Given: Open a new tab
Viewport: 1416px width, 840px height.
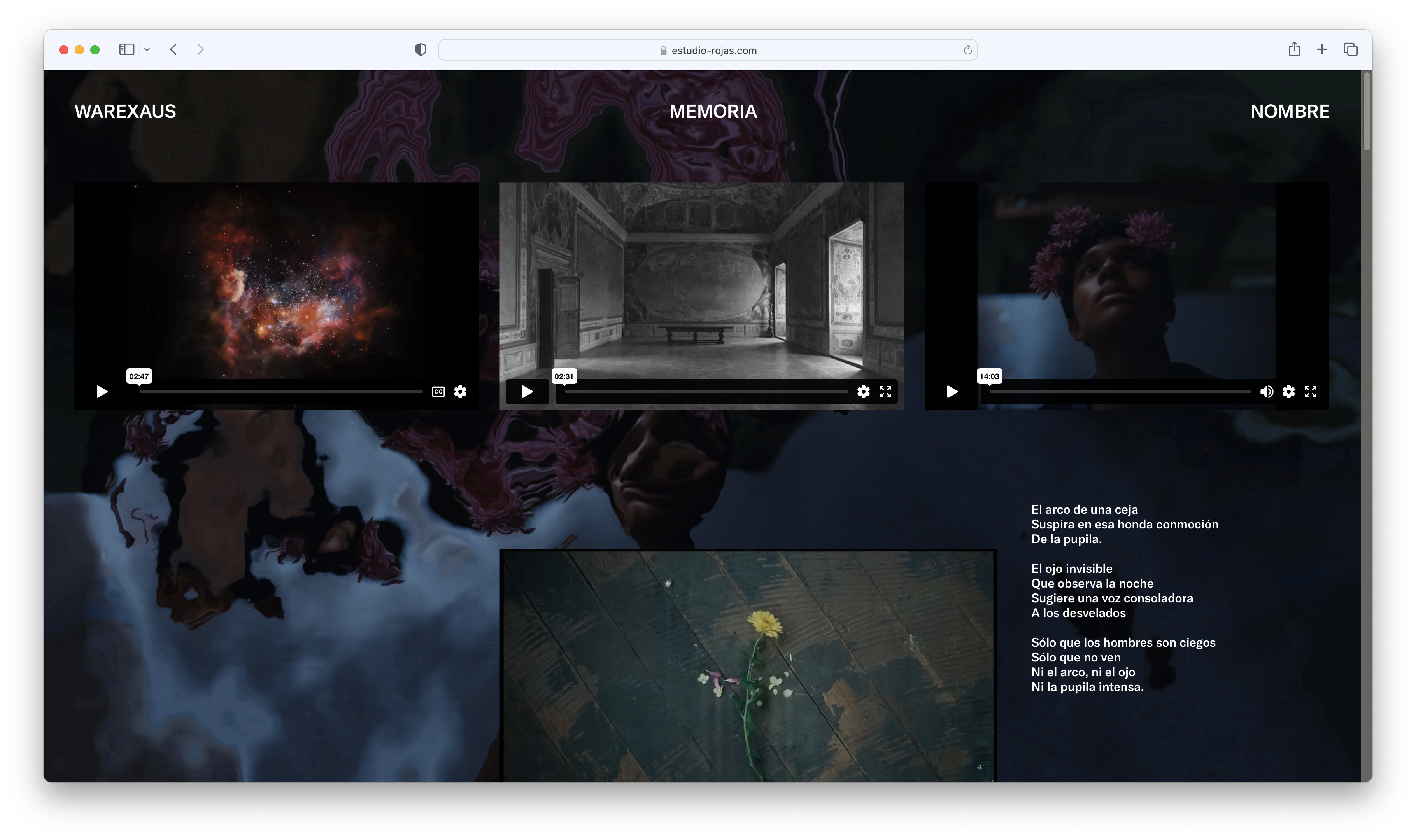Looking at the screenshot, I should [1322, 50].
